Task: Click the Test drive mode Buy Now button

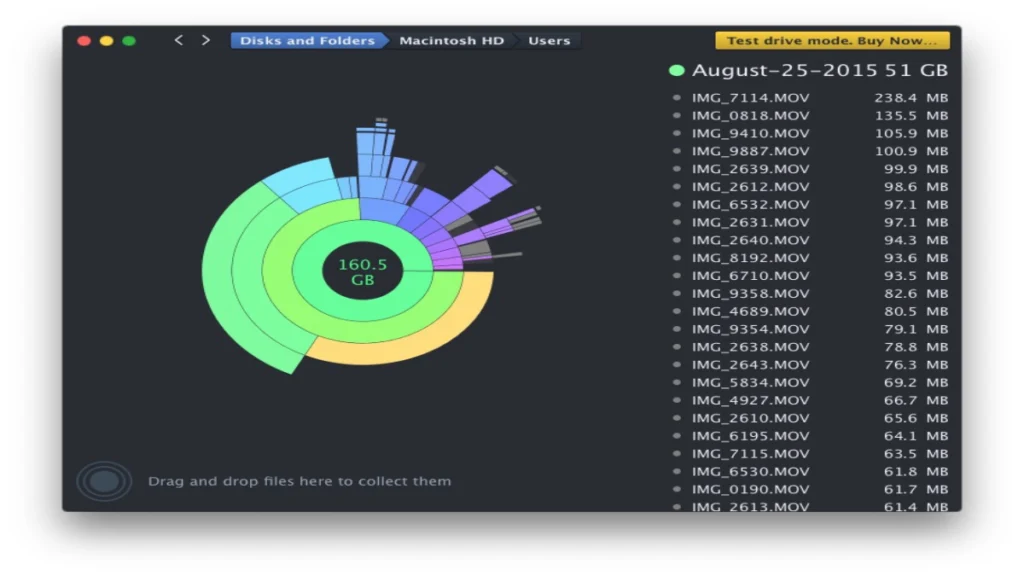Action: coord(834,40)
